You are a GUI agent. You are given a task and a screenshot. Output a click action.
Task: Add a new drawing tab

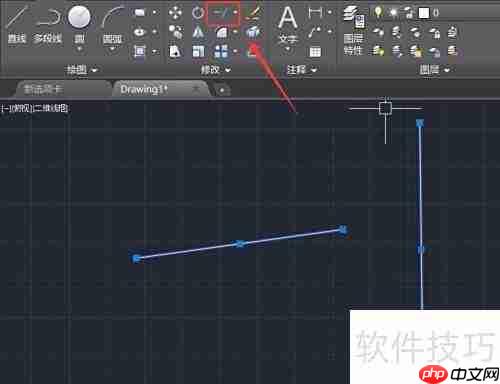pos(222,90)
